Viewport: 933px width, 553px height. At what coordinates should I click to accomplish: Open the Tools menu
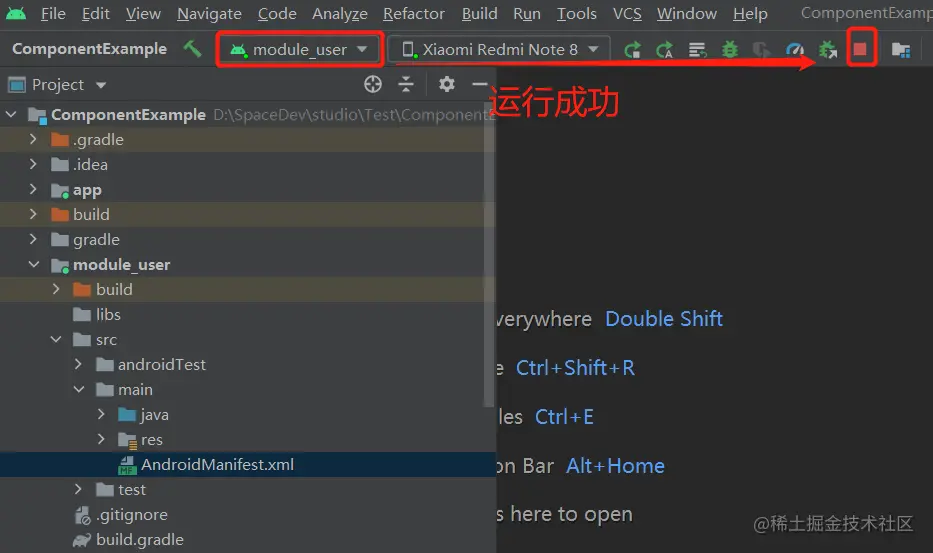(x=577, y=13)
